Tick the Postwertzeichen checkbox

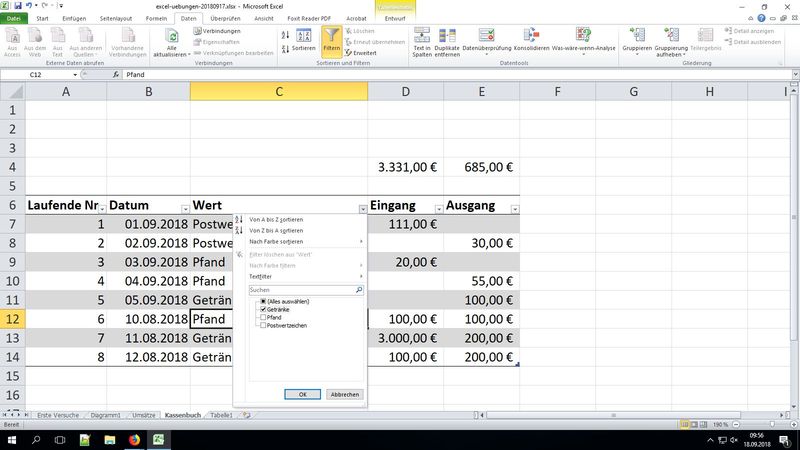(x=263, y=326)
